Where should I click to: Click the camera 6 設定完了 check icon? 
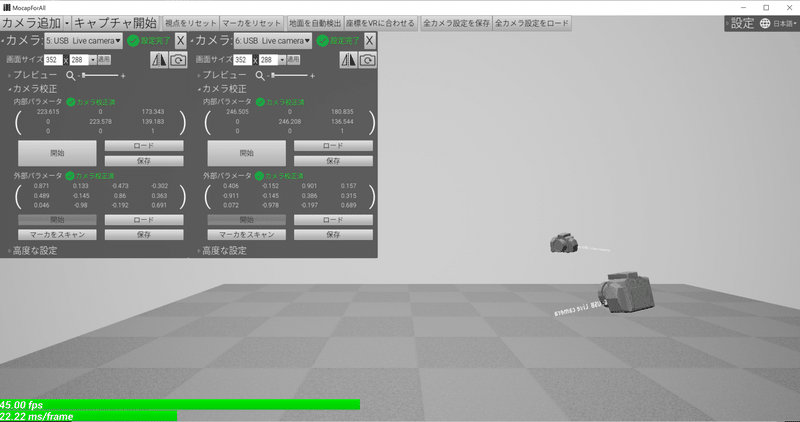[322, 41]
